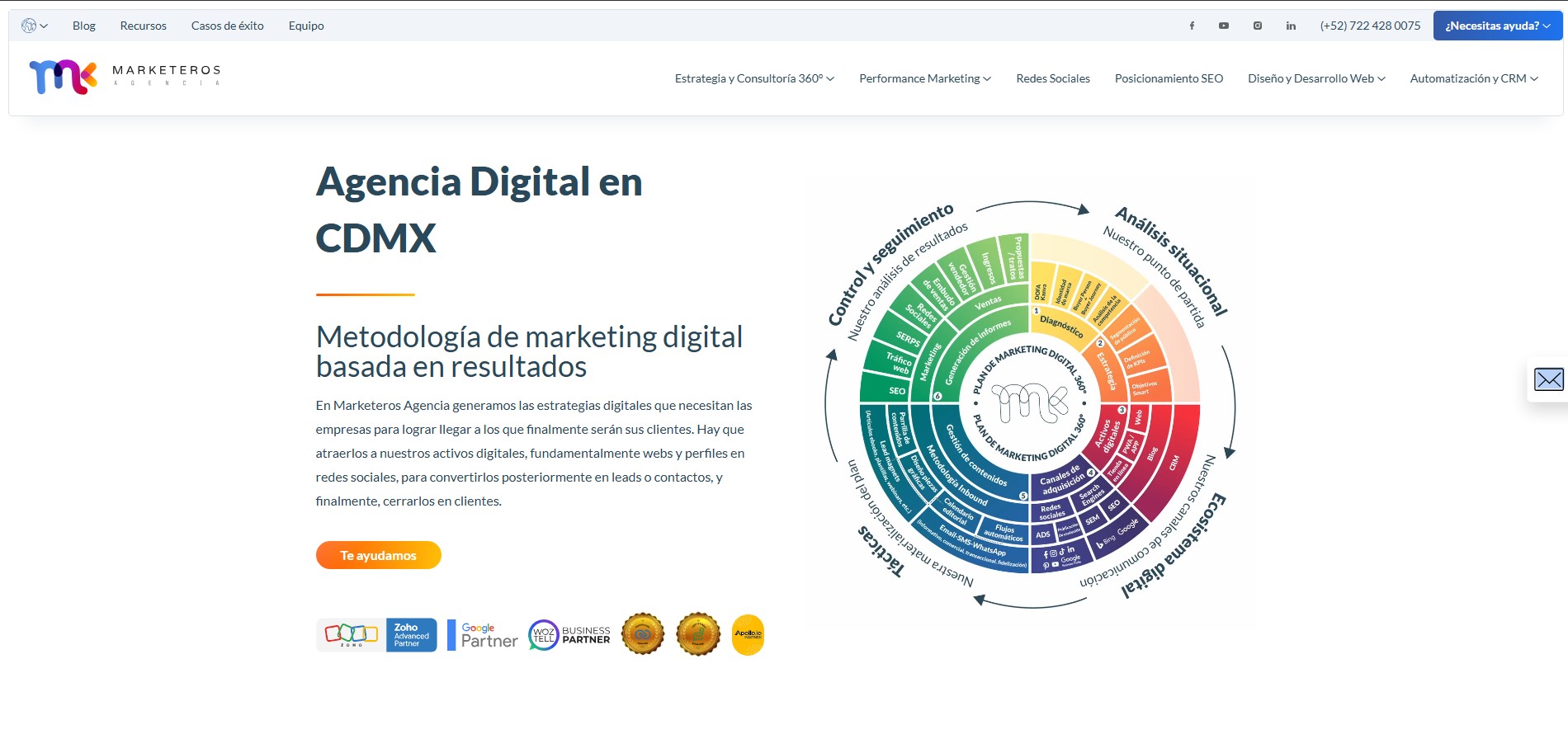This screenshot has width=1568, height=753.
Task: Open the Equipo page
Action: [x=306, y=26]
